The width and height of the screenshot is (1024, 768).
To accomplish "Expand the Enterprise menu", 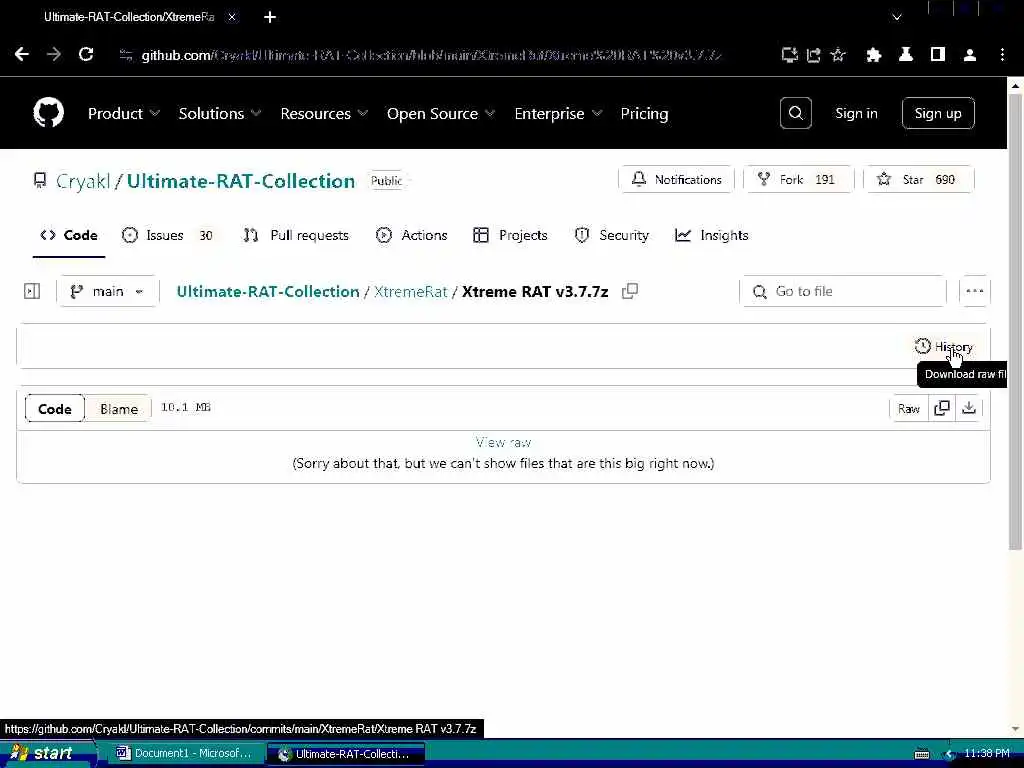I will point(558,114).
